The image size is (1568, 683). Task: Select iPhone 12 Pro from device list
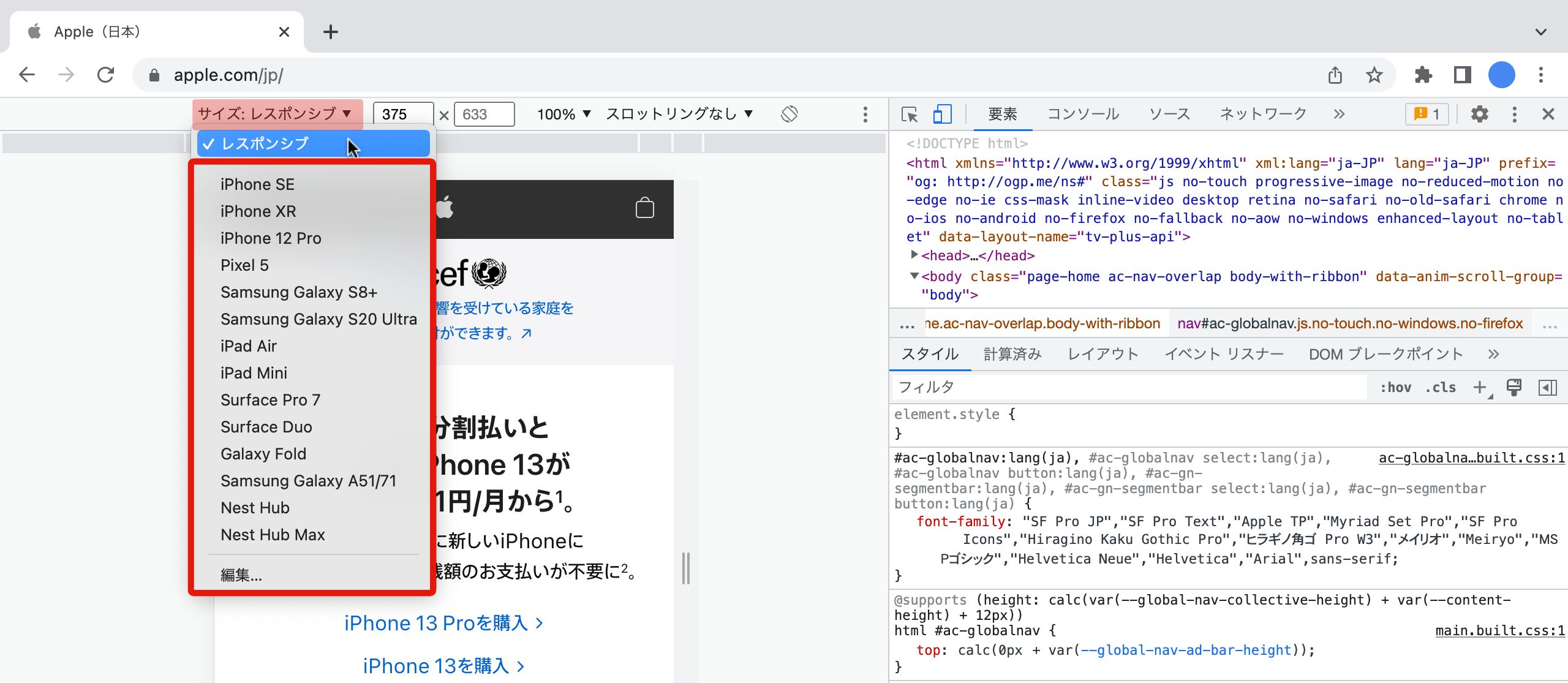tap(271, 238)
